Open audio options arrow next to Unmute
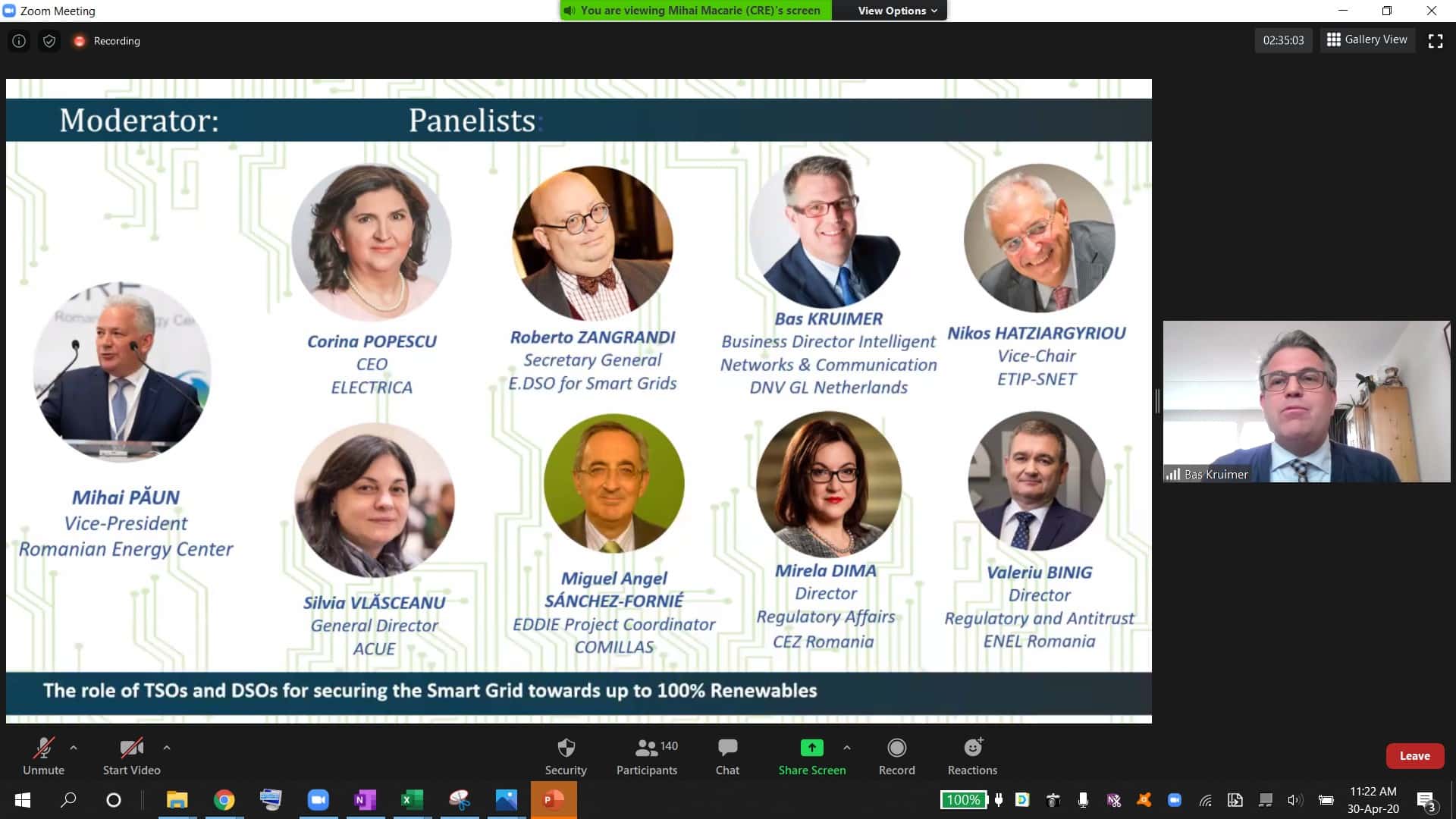1456x819 pixels. tap(74, 748)
